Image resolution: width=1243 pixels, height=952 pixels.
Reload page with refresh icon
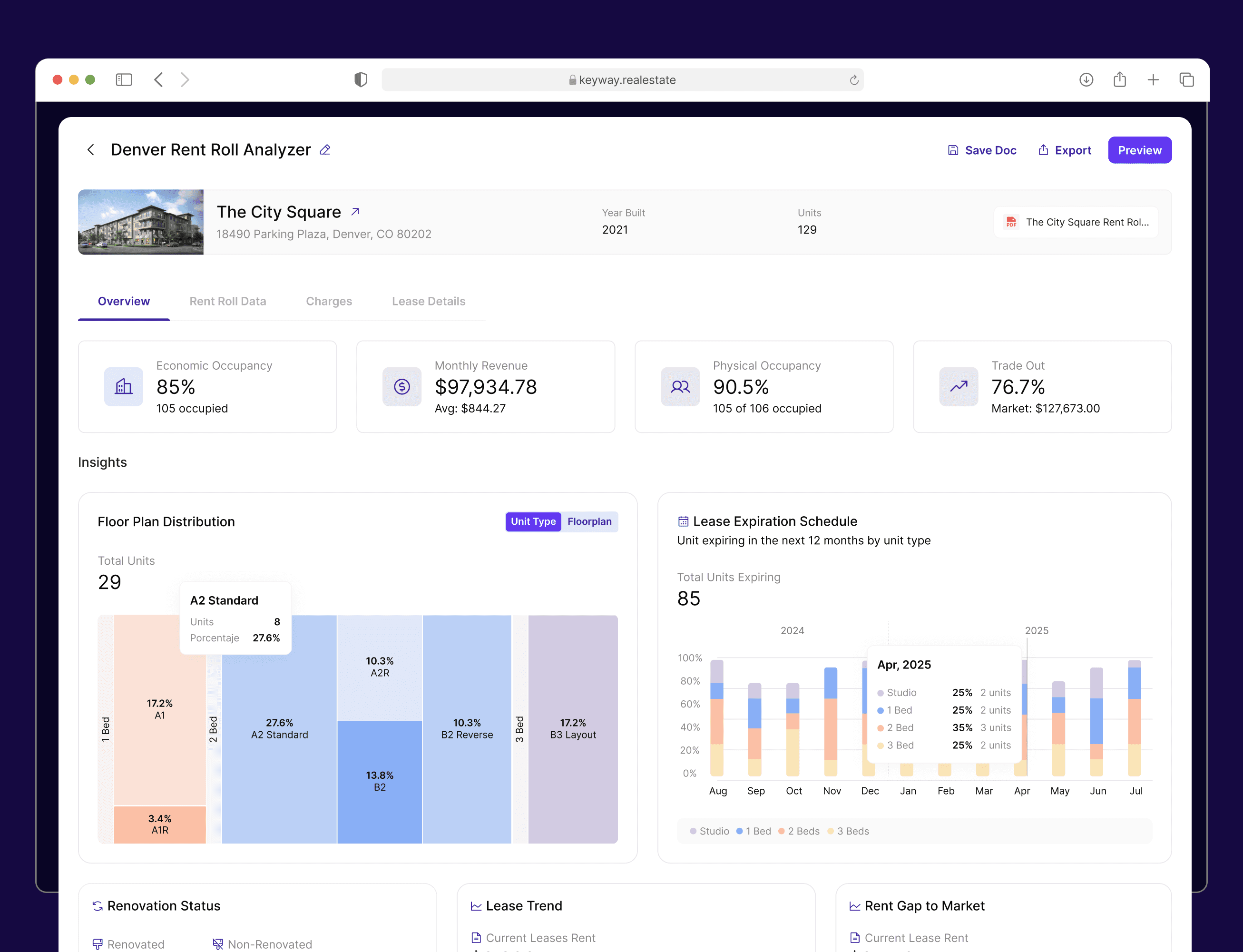[854, 80]
